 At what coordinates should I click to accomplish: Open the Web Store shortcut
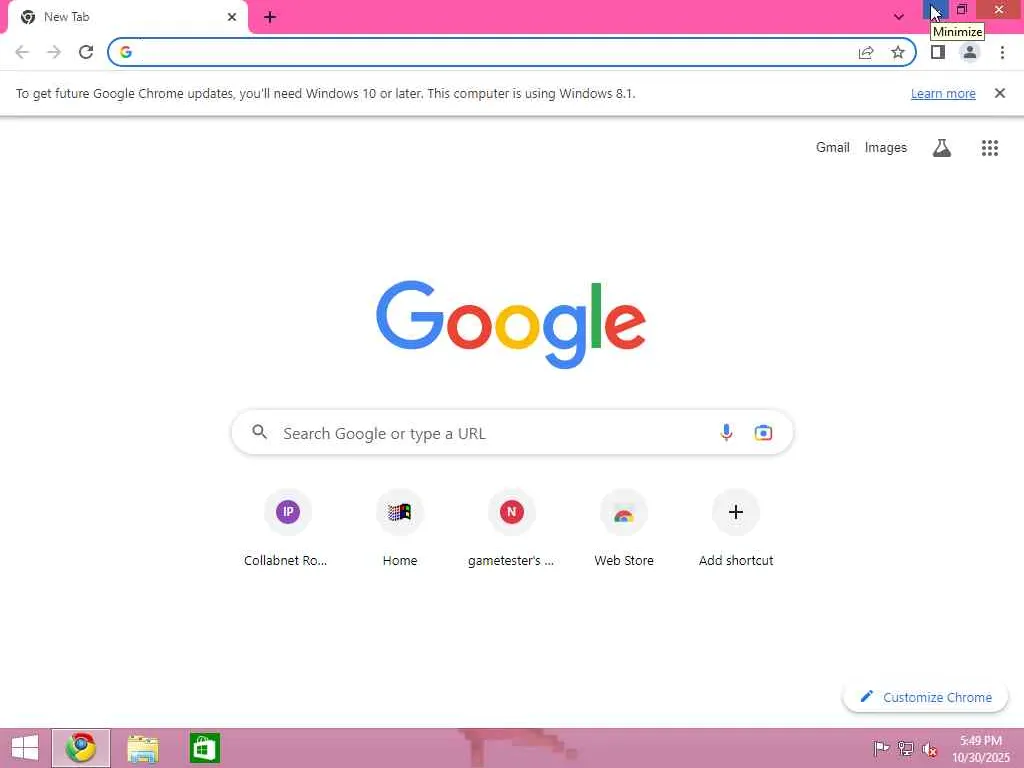point(624,528)
